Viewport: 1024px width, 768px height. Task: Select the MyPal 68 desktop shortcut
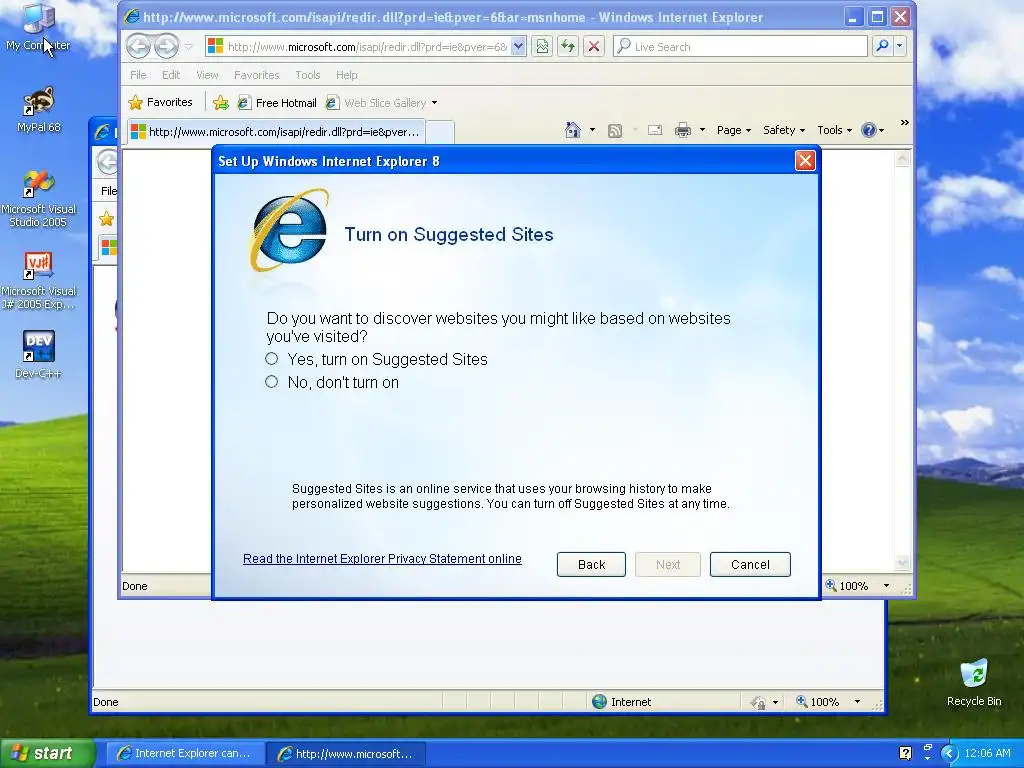point(38,109)
